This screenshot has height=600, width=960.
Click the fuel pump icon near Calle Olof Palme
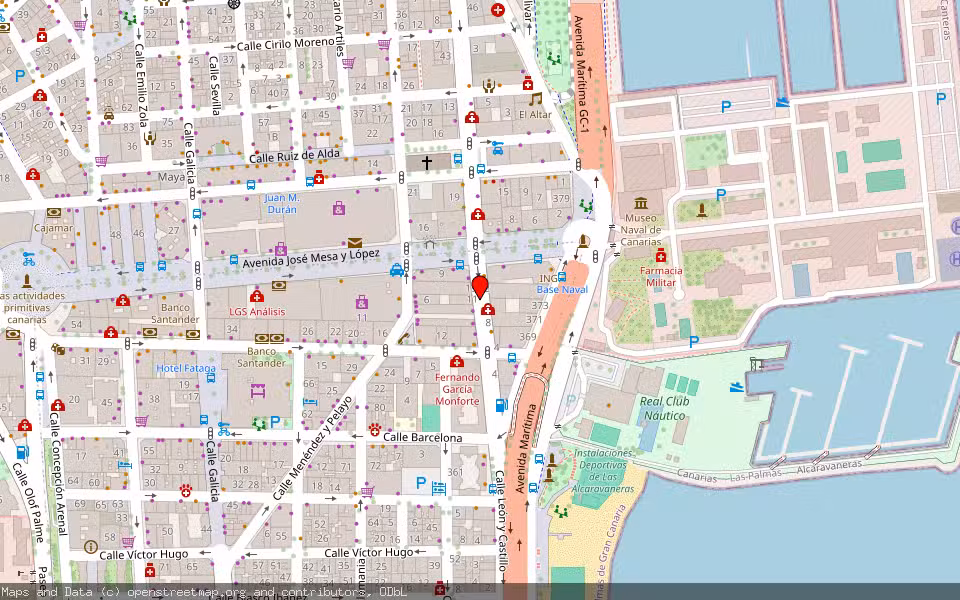[x=22, y=452]
